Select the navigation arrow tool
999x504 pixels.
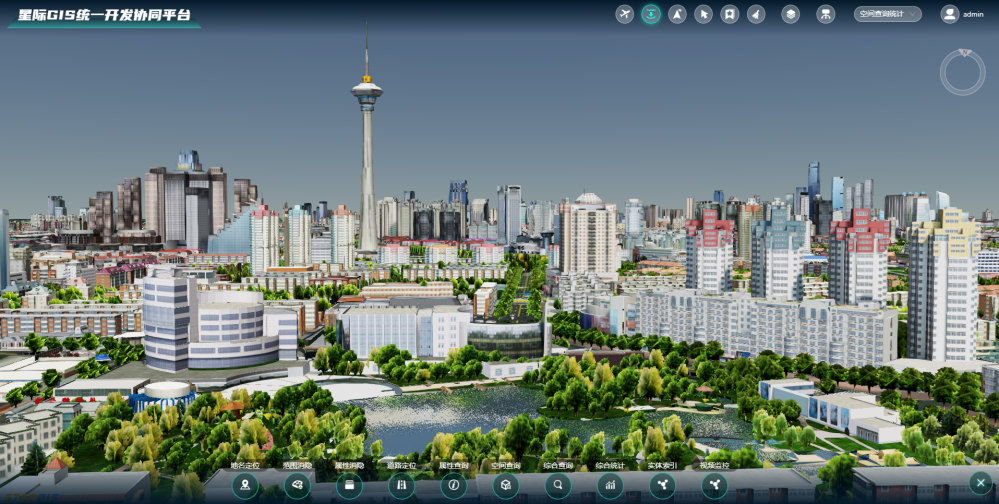coord(677,14)
